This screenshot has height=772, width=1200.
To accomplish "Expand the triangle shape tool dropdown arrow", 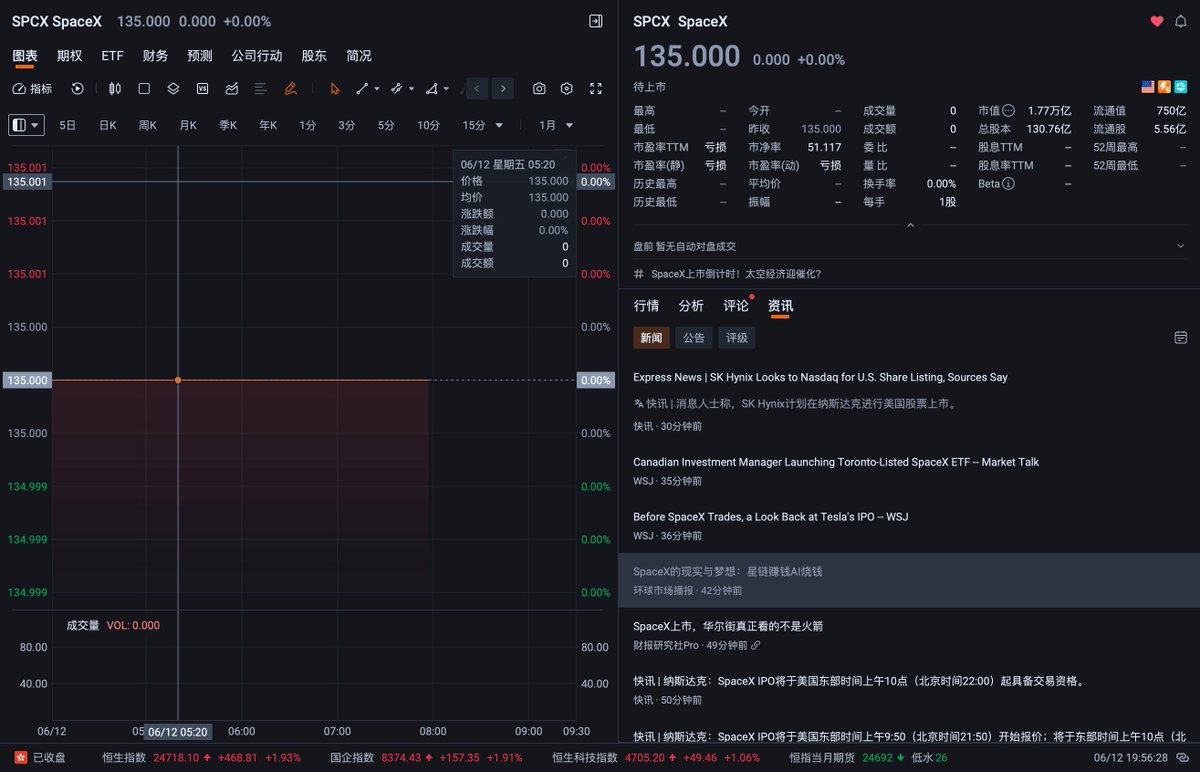I will pyautogui.click(x=445, y=89).
